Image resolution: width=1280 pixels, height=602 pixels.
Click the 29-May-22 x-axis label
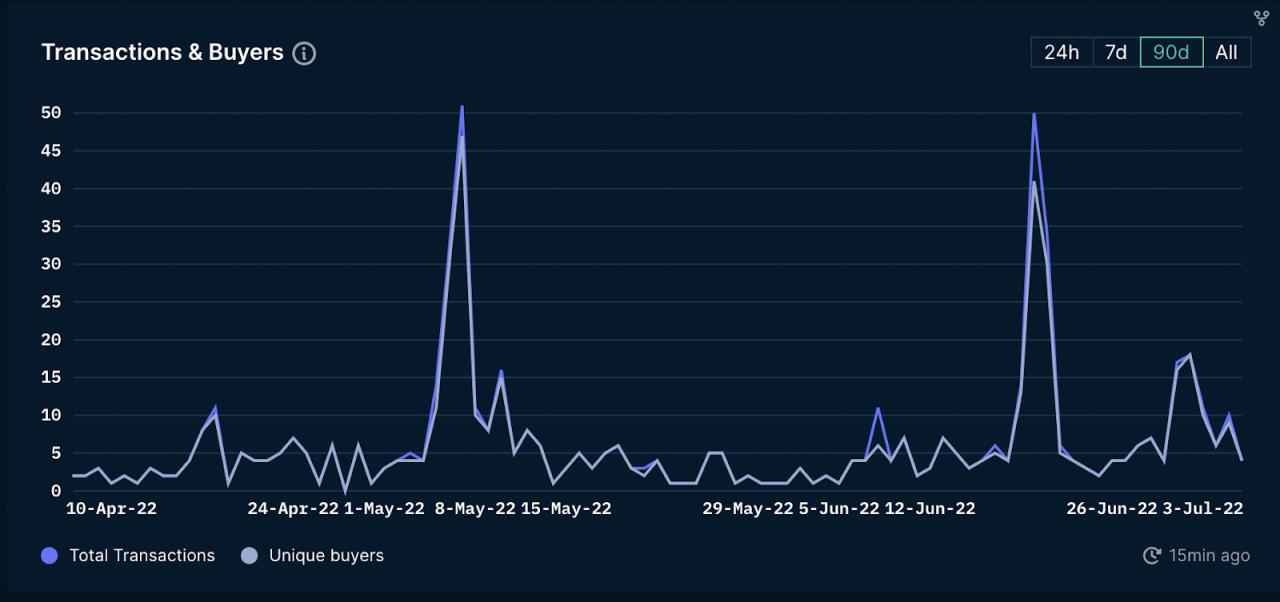coord(748,509)
